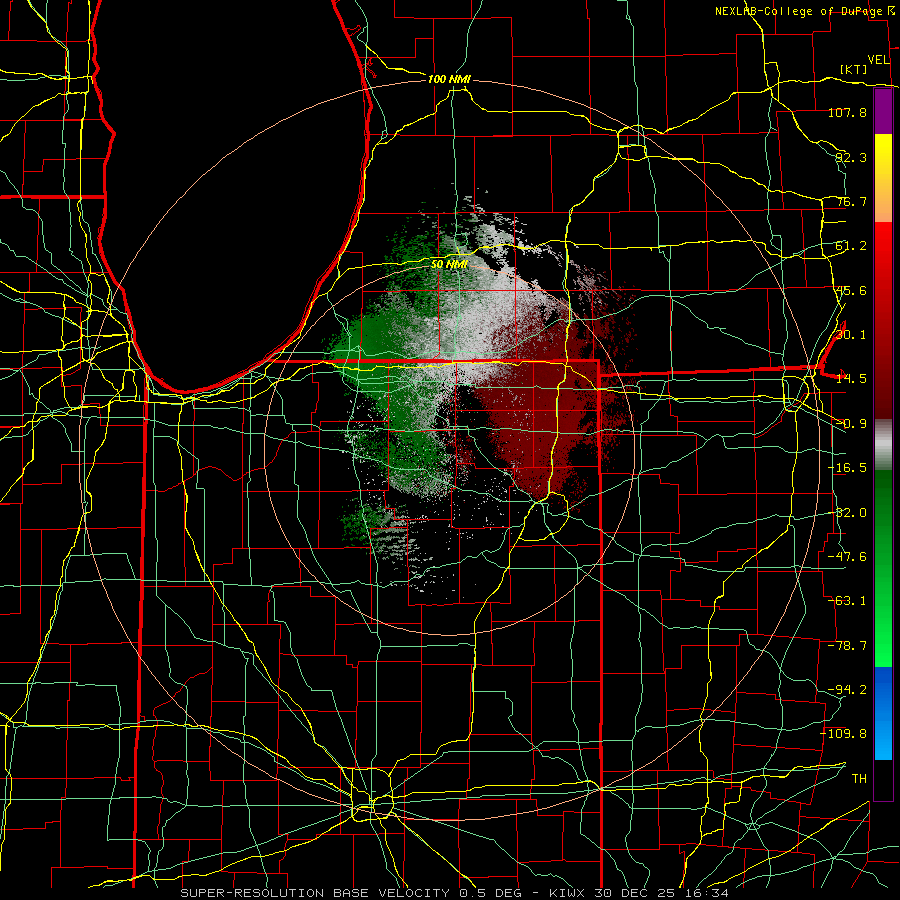Click the -47.6 legend value
Screen dimensions: 900x900
point(847,557)
